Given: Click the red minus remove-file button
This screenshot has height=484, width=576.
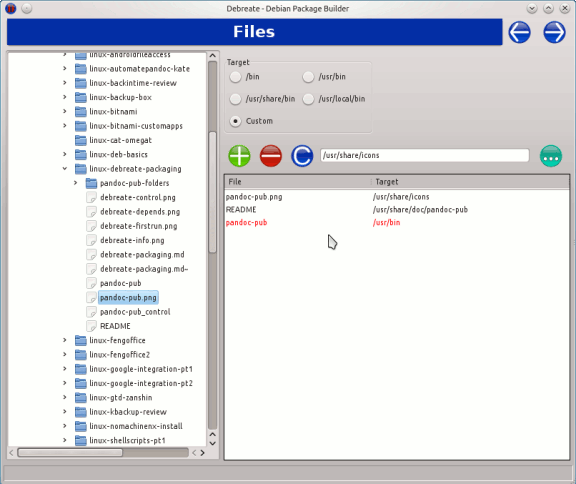Looking at the screenshot, I should 271,156.
